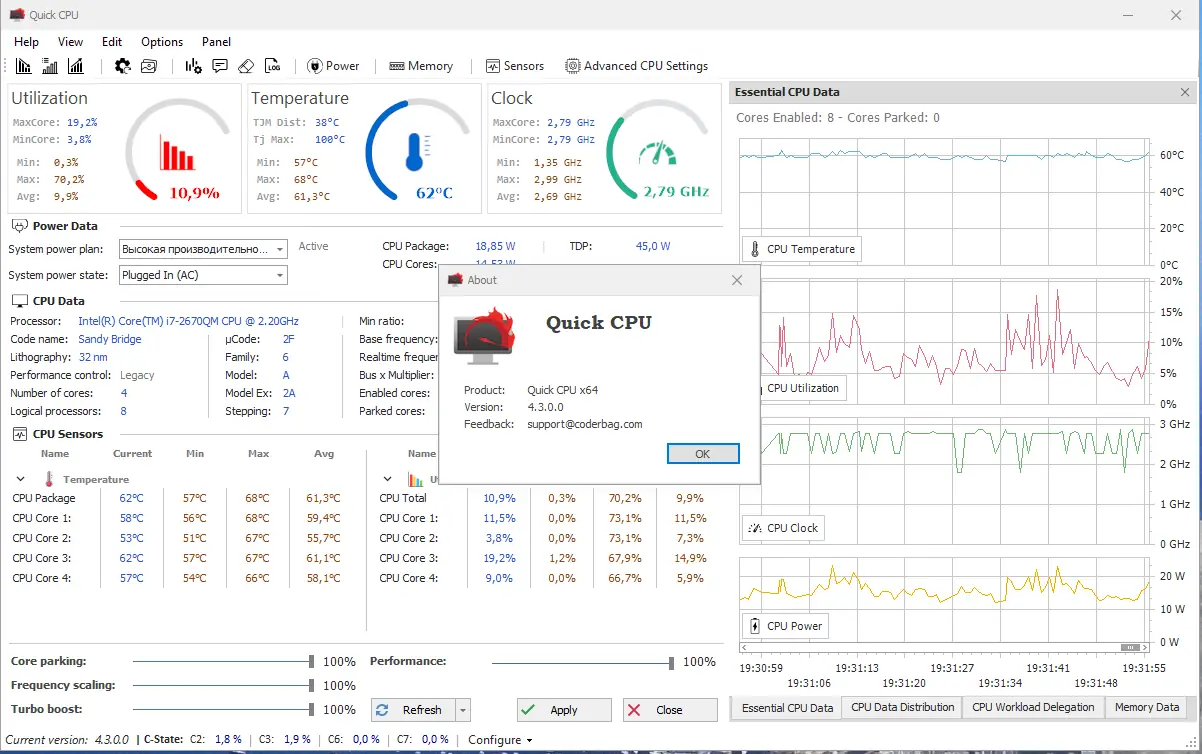This screenshot has width=1202, height=754.
Task: Collapse the Utilization sensors group chevron
Action: point(388,480)
